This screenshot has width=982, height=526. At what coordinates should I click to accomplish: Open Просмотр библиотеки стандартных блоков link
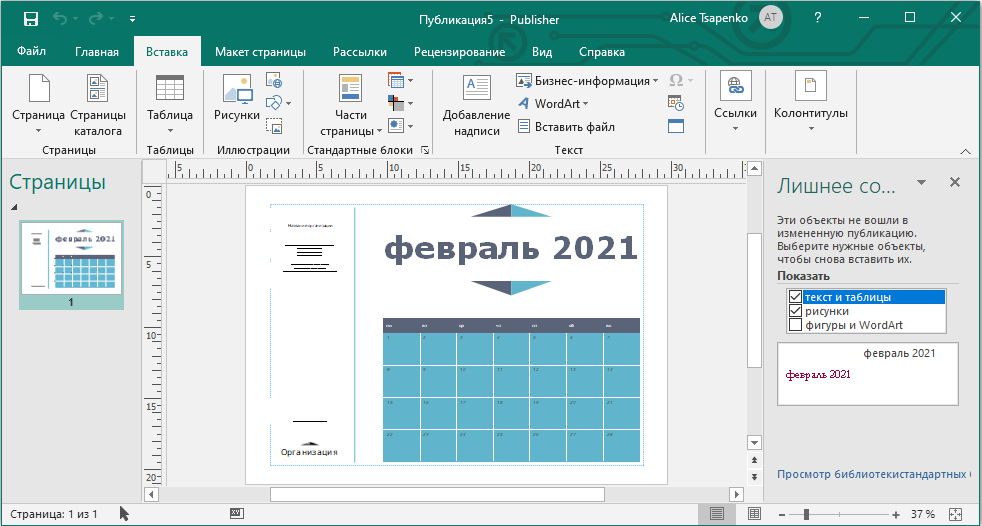[872, 473]
